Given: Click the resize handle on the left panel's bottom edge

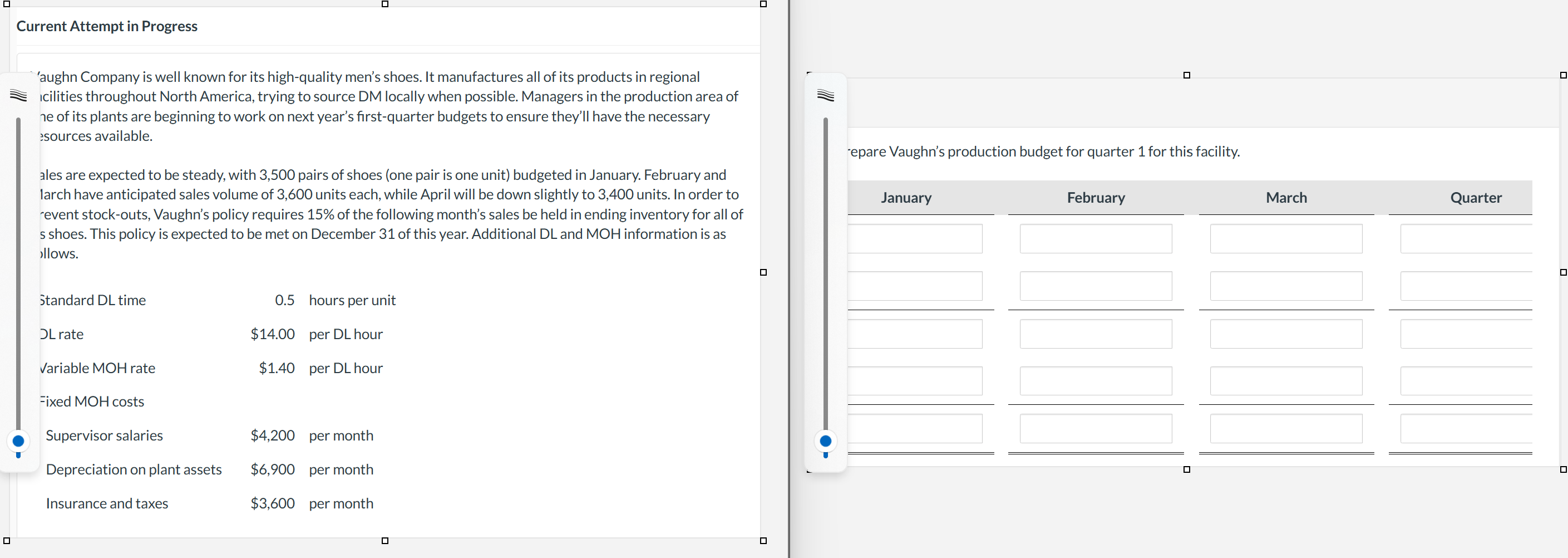Looking at the screenshot, I should point(385,540).
